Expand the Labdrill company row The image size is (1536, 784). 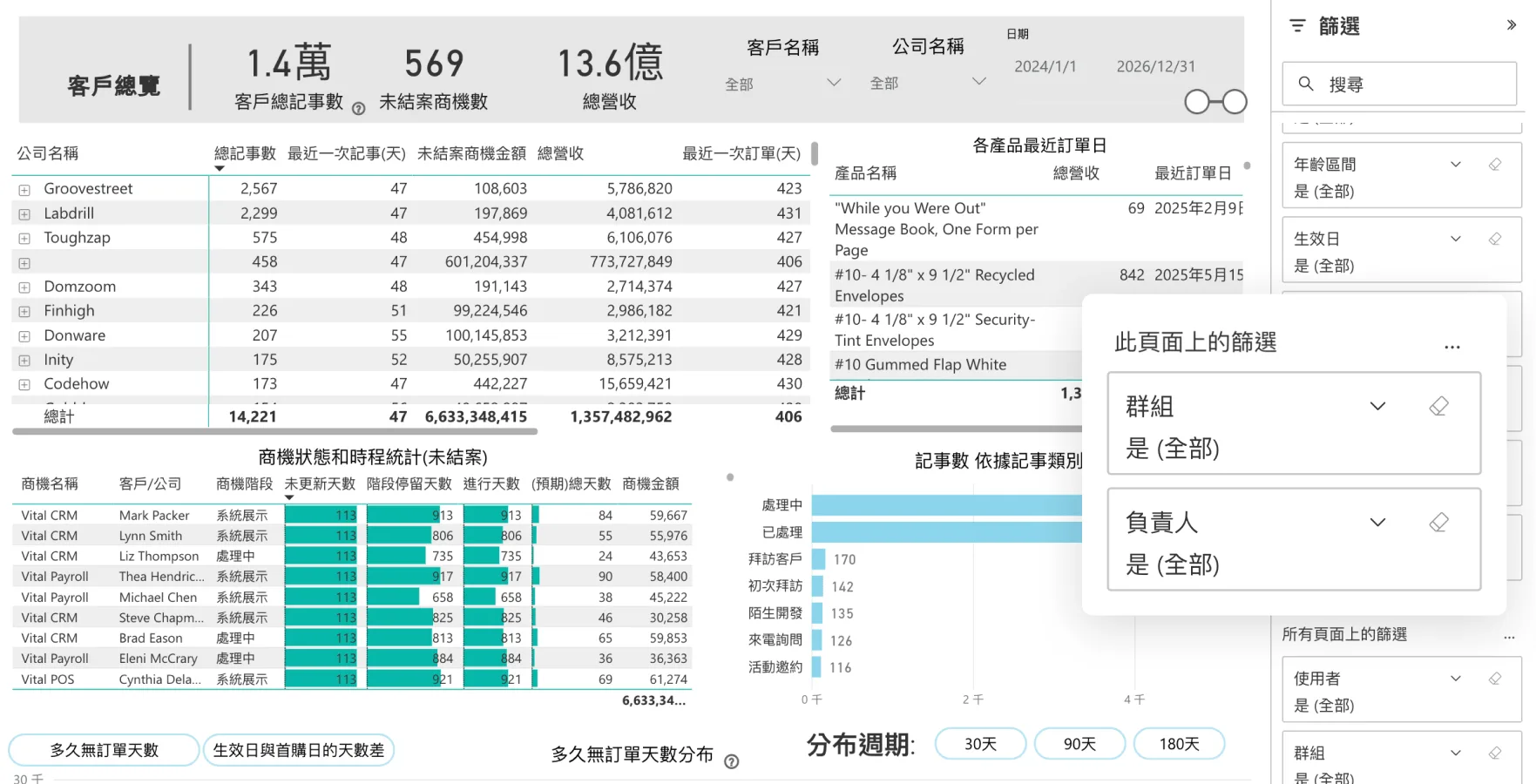pyautogui.click(x=24, y=214)
